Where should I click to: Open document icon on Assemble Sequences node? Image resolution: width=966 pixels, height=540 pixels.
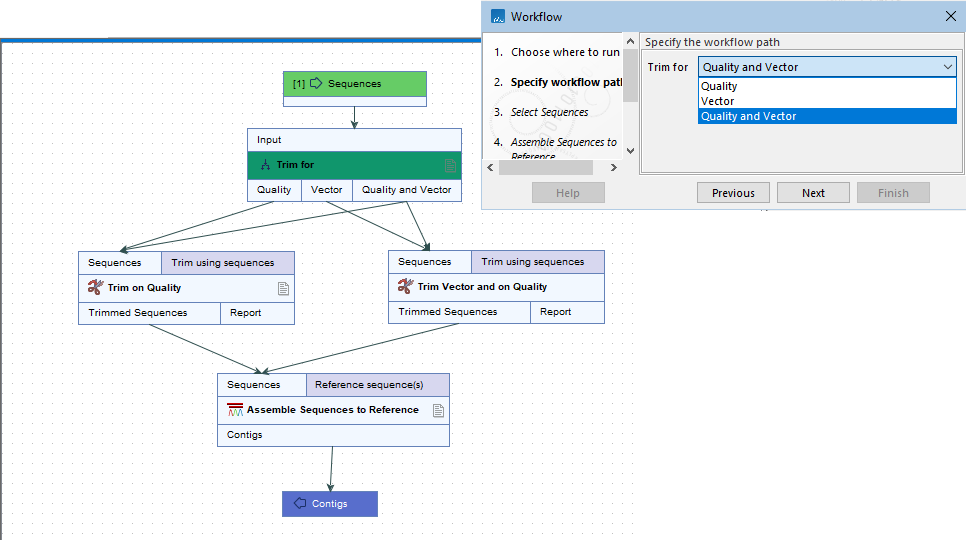tap(438, 410)
